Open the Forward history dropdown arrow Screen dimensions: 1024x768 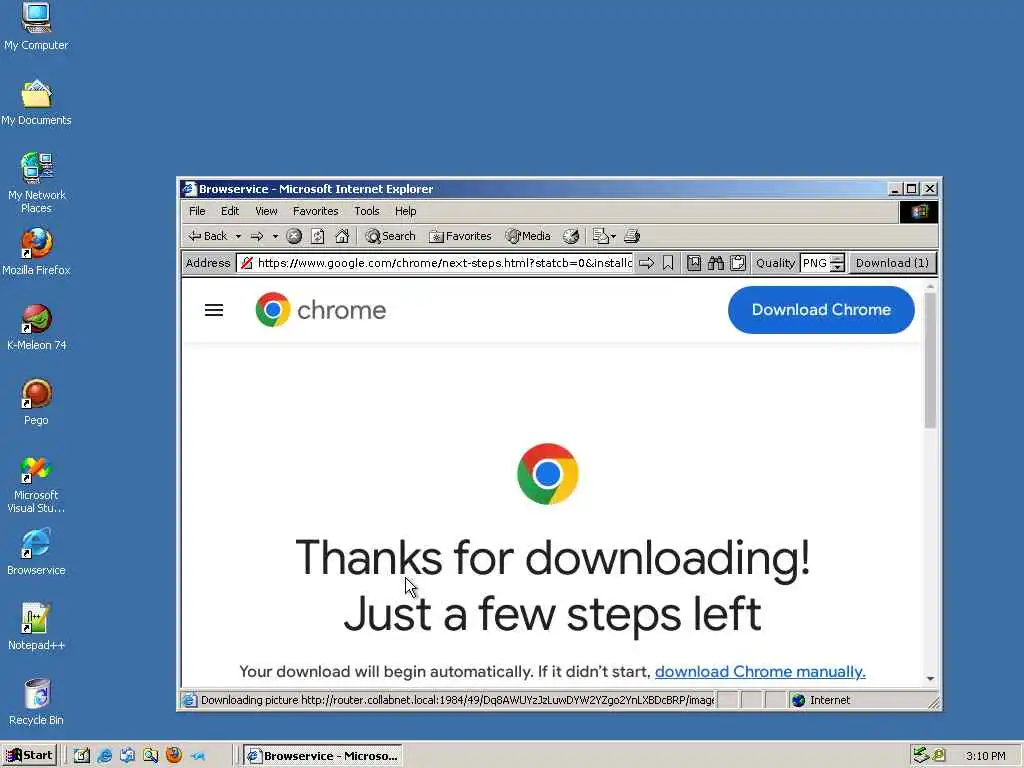pyautogui.click(x=275, y=236)
